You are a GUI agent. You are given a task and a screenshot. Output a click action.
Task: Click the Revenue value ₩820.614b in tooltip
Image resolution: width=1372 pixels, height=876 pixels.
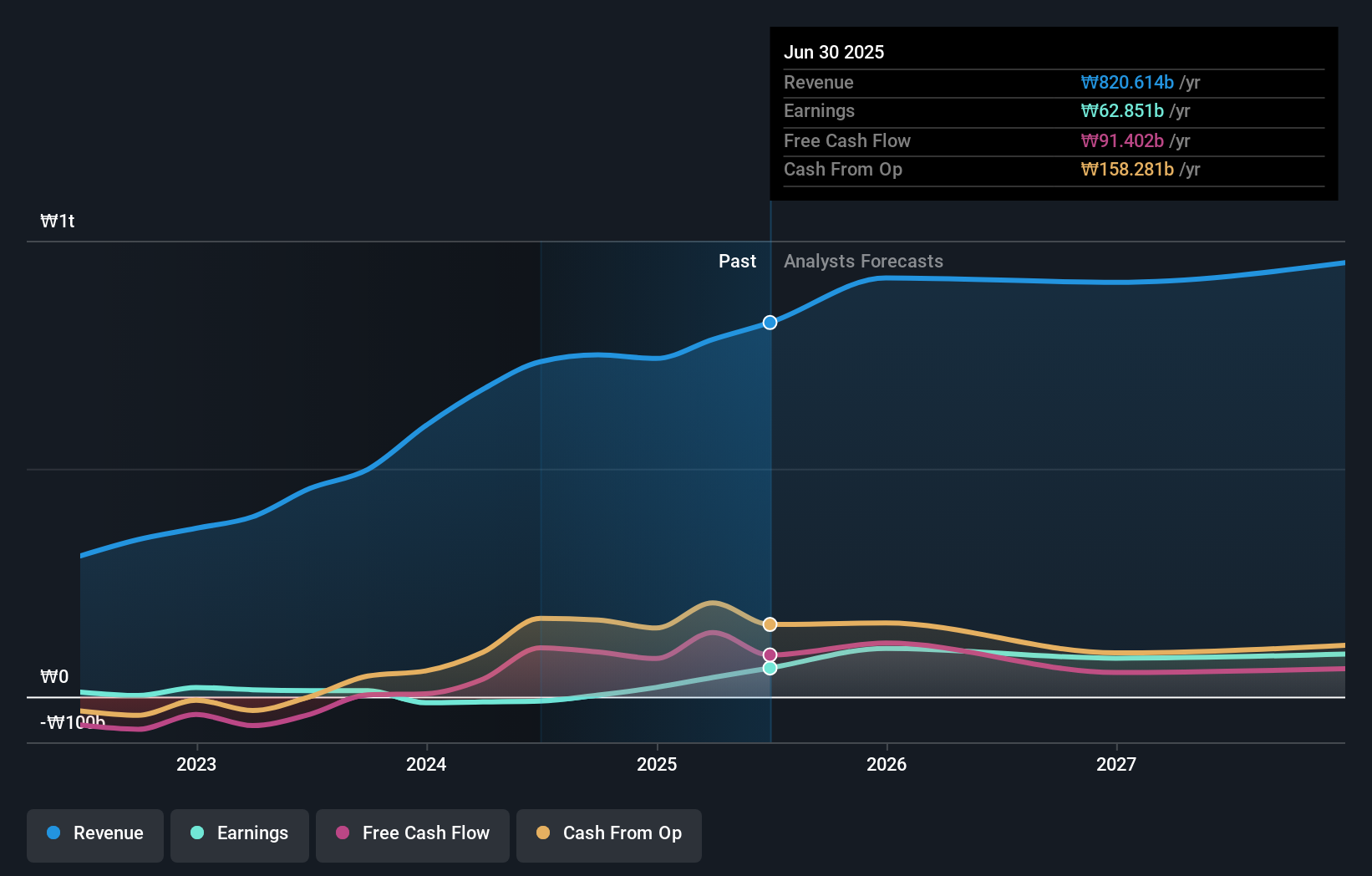point(1126,82)
